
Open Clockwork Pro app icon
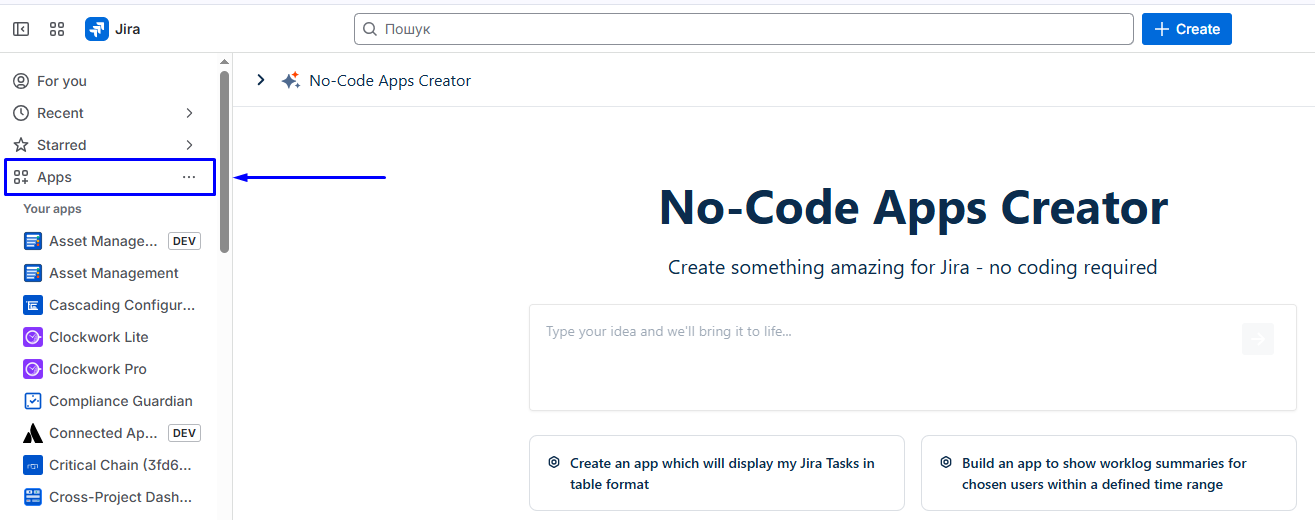click(x=33, y=369)
